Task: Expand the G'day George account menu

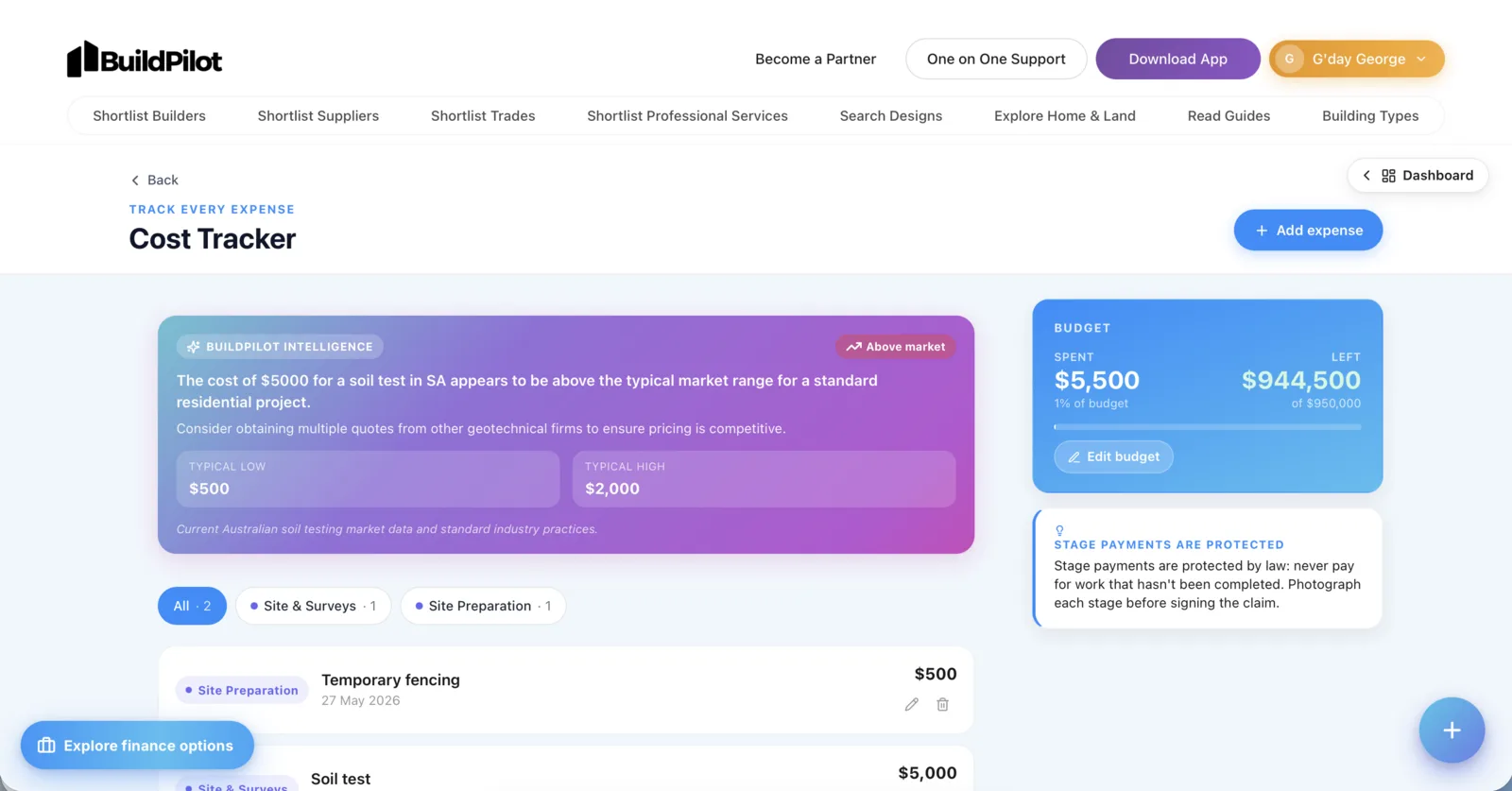Action: [1356, 59]
